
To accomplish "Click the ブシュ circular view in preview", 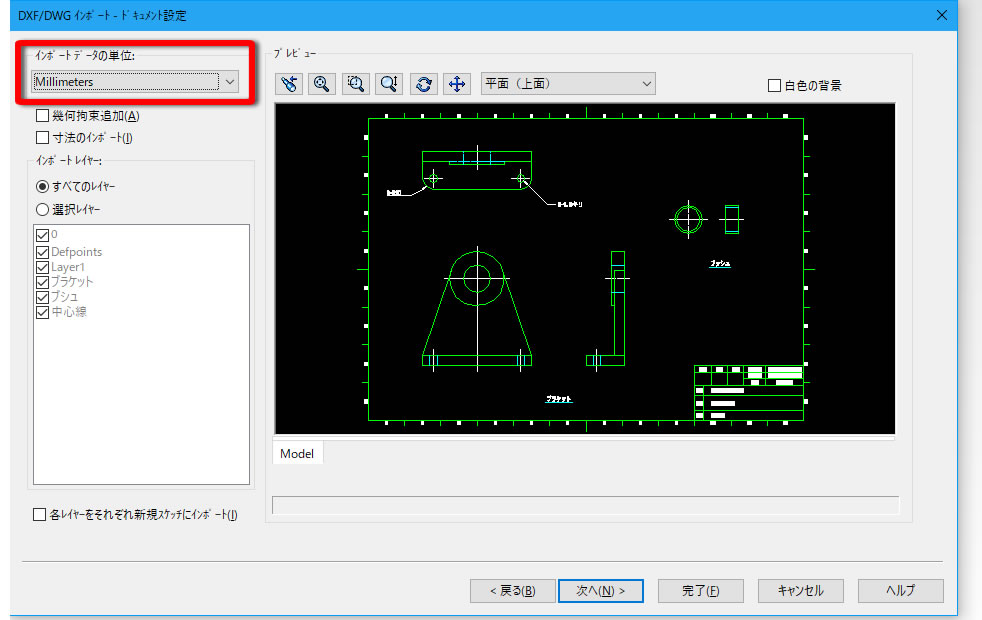I will coord(688,220).
